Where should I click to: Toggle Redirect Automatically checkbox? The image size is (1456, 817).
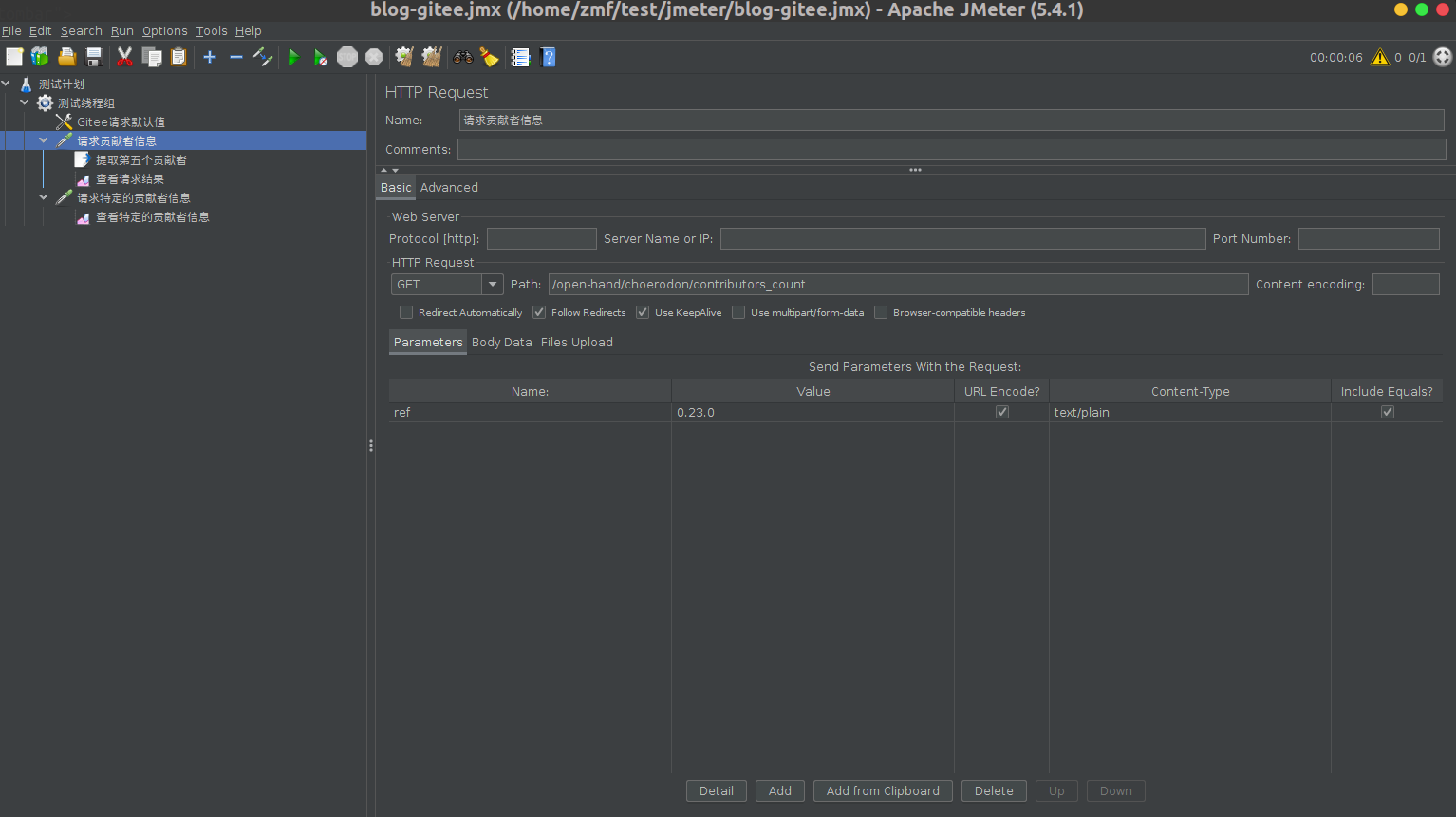tap(406, 312)
